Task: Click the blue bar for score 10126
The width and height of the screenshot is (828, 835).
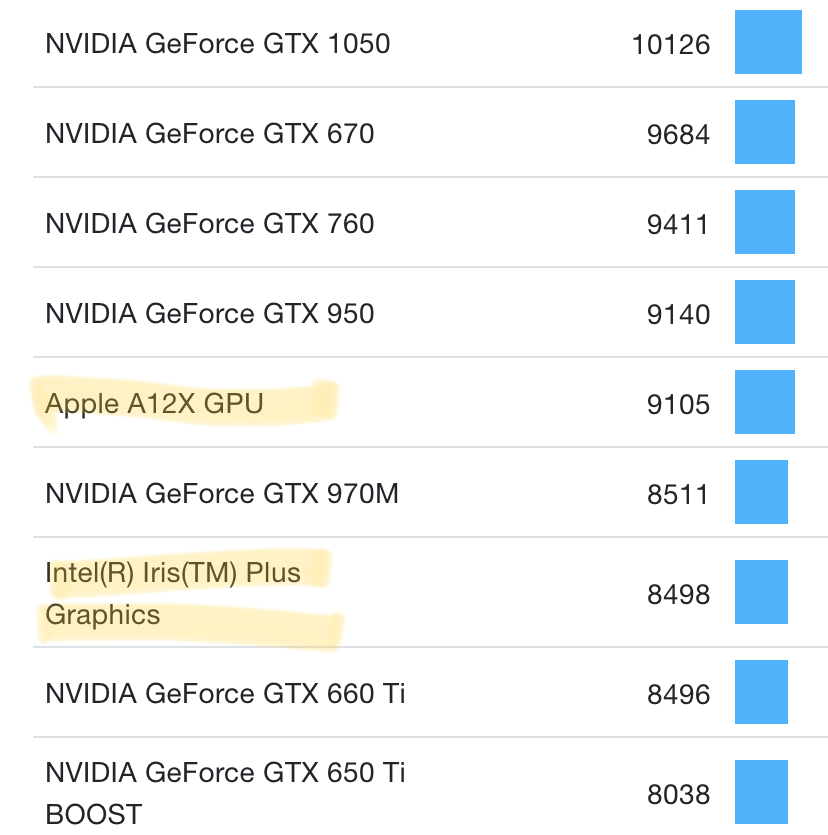Action: tap(768, 42)
